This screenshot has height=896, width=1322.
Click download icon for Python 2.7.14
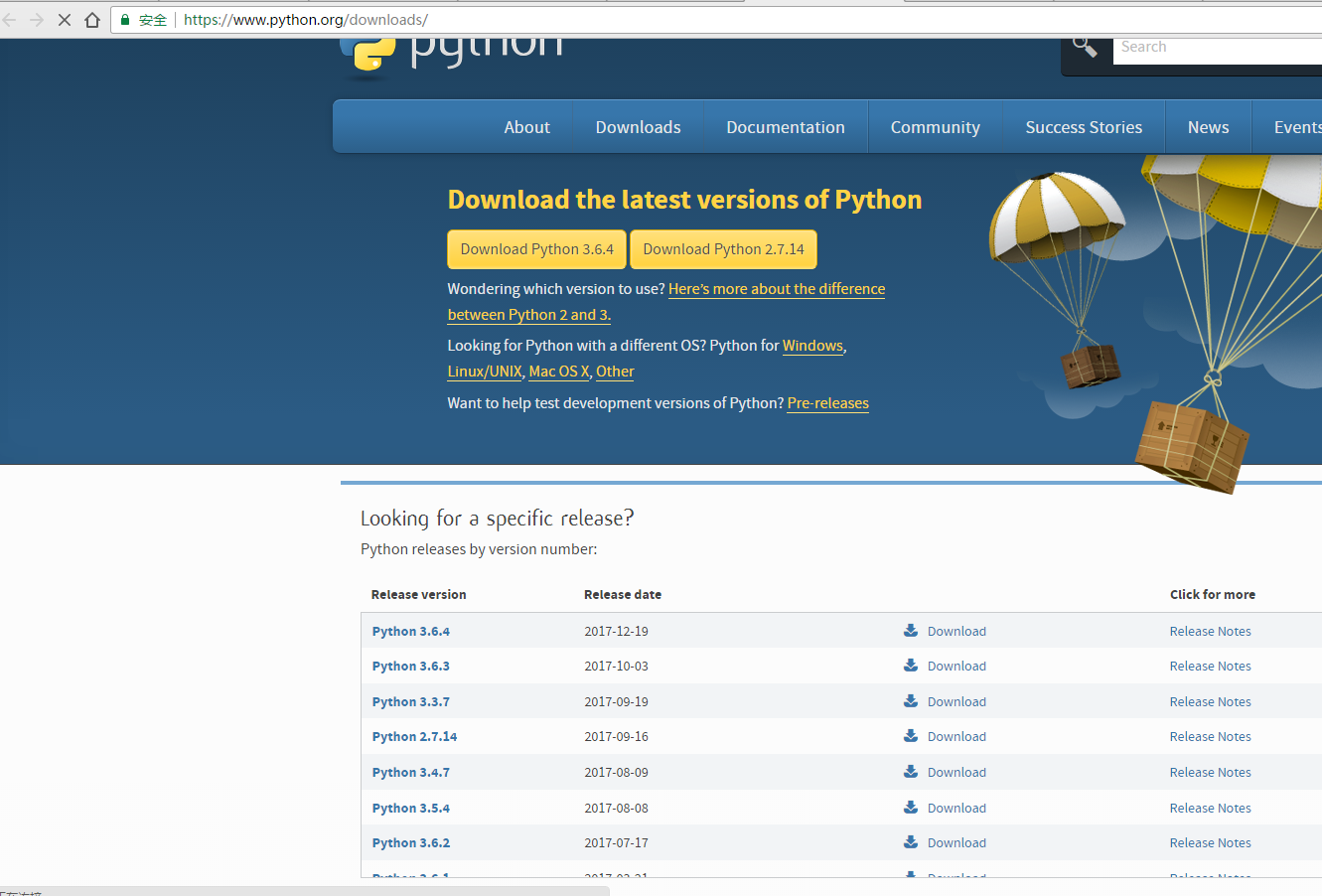pos(911,736)
